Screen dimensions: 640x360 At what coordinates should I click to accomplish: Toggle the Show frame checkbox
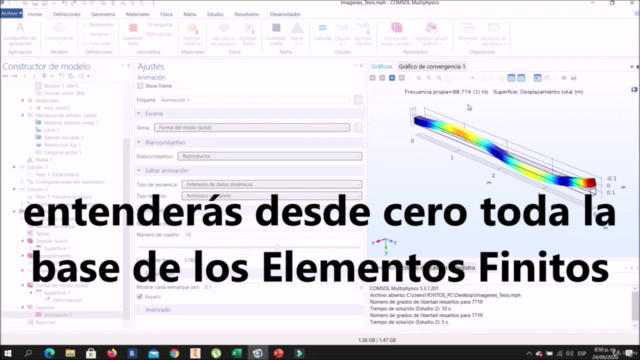point(140,86)
